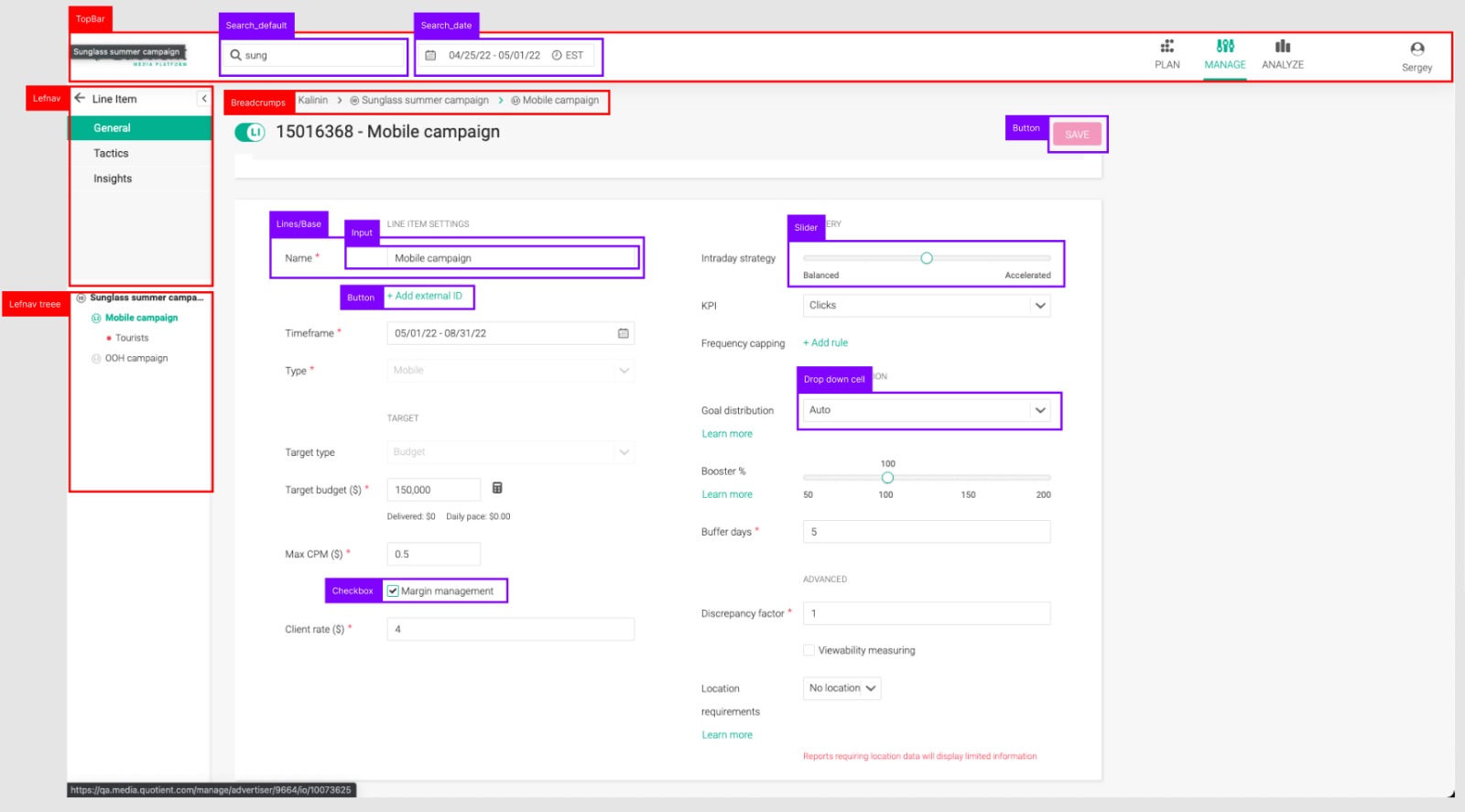Open the PLAN section icon
1465x812 pixels.
coord(1167,46)
